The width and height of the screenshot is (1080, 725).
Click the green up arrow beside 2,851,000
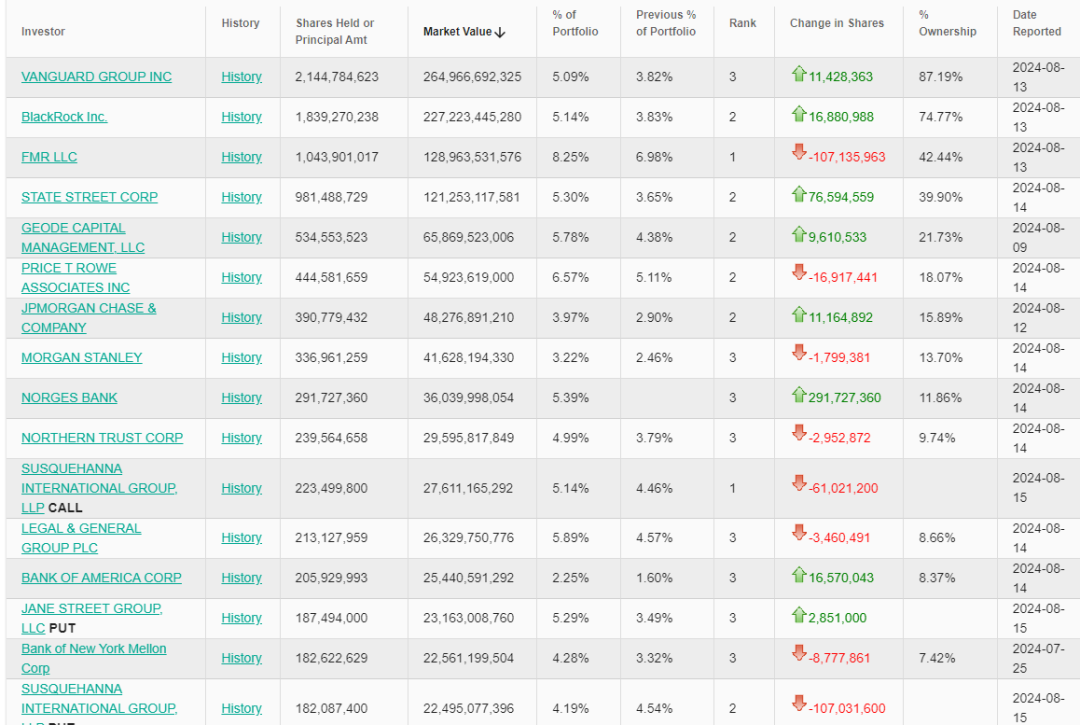pyautogui.click(x=799, y=615)
